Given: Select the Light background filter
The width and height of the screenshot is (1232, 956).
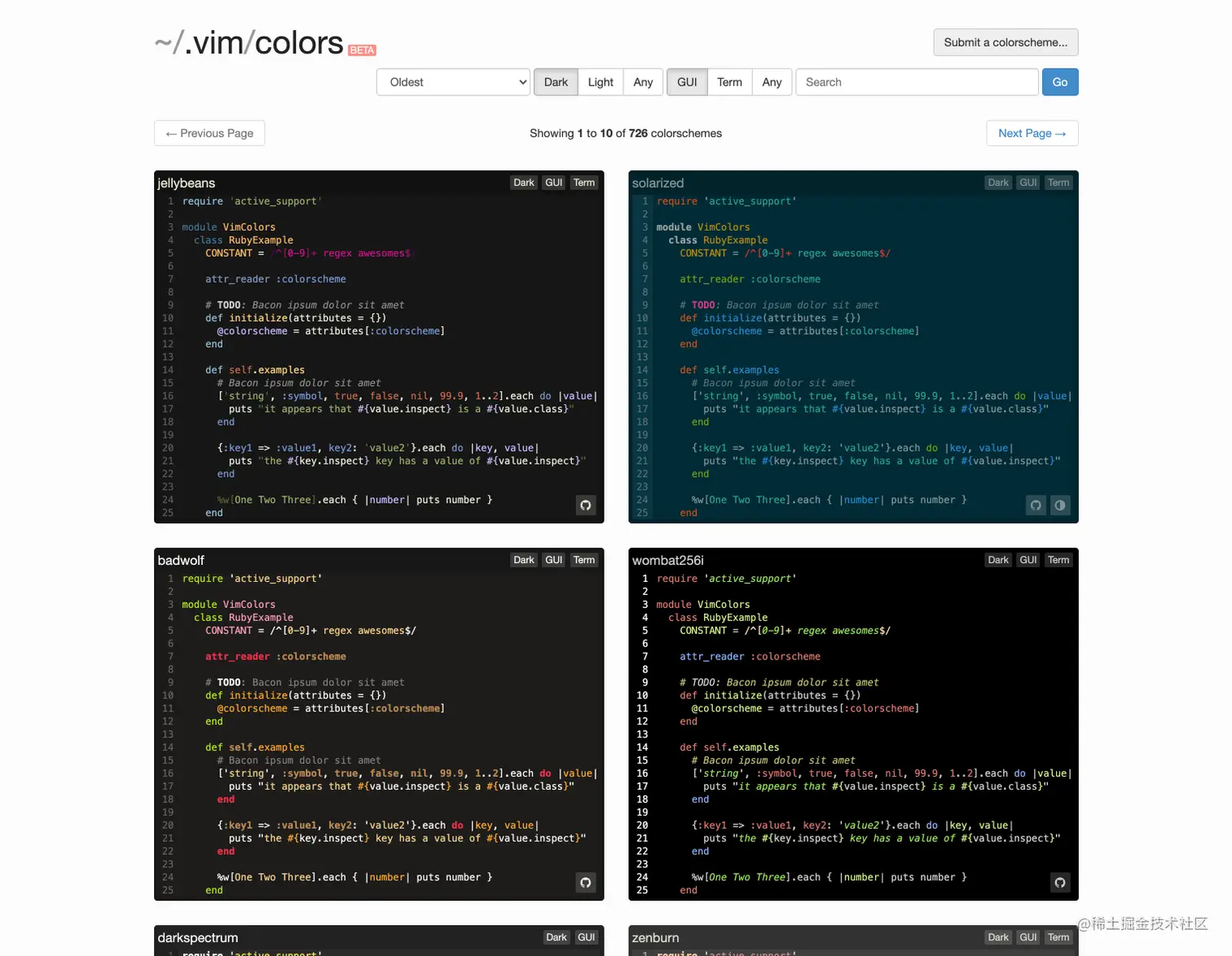Looking at the screenshot, I should pyautogui.click(x=601, y=82).
